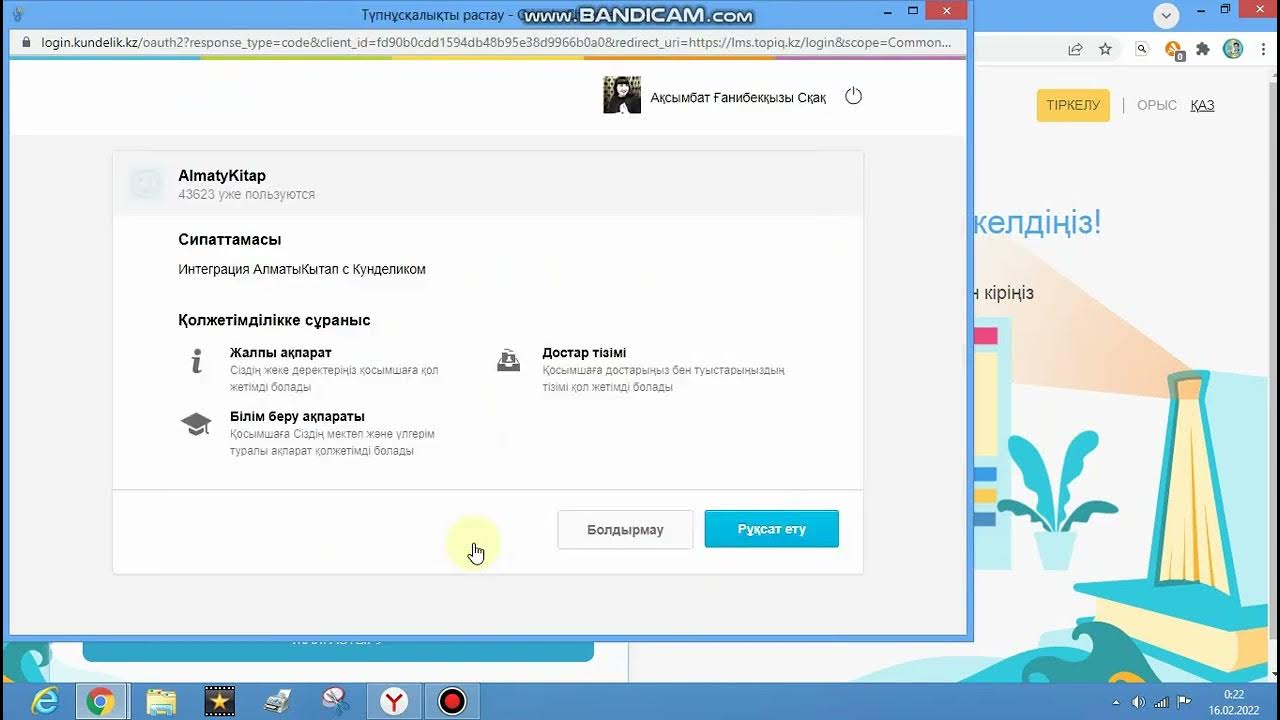Restore down the background Chrome window
The height and width of the screenshot is (720, 1280).
(1225, 9)
